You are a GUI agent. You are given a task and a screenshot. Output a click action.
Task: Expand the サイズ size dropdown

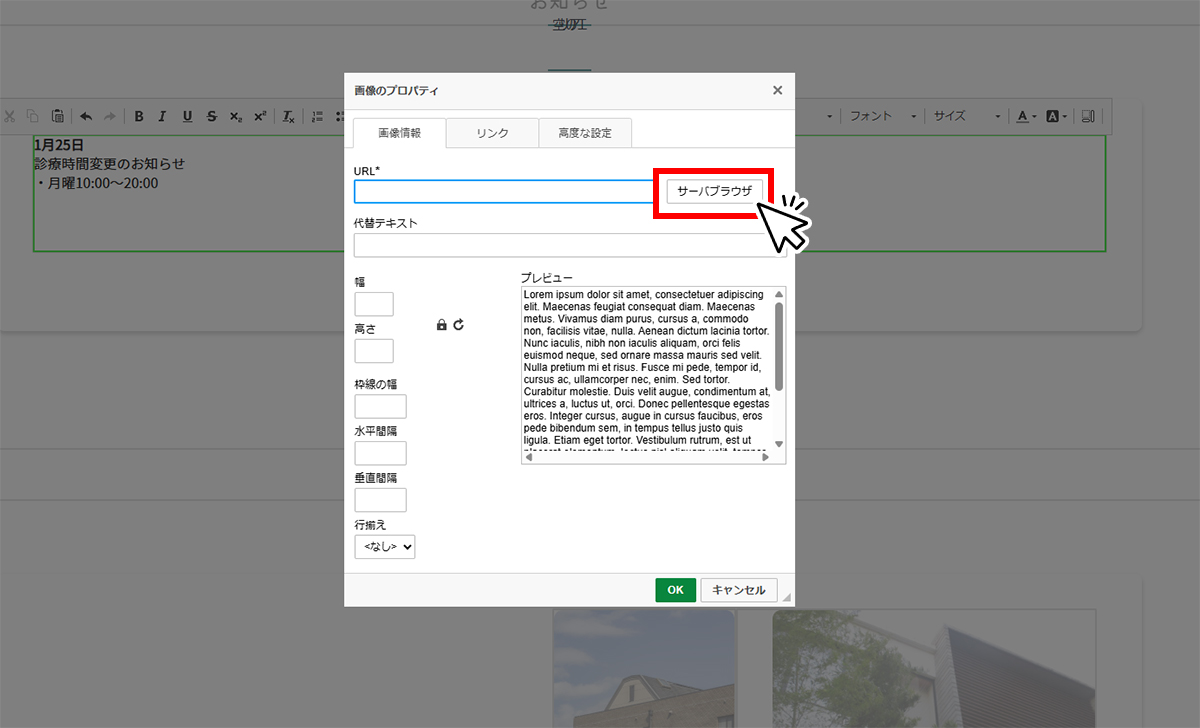(x=966, y=116)
